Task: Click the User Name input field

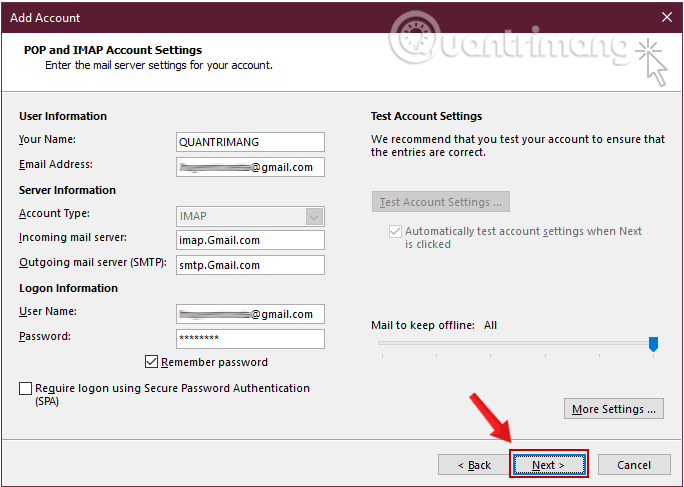Action: point(250,314)
